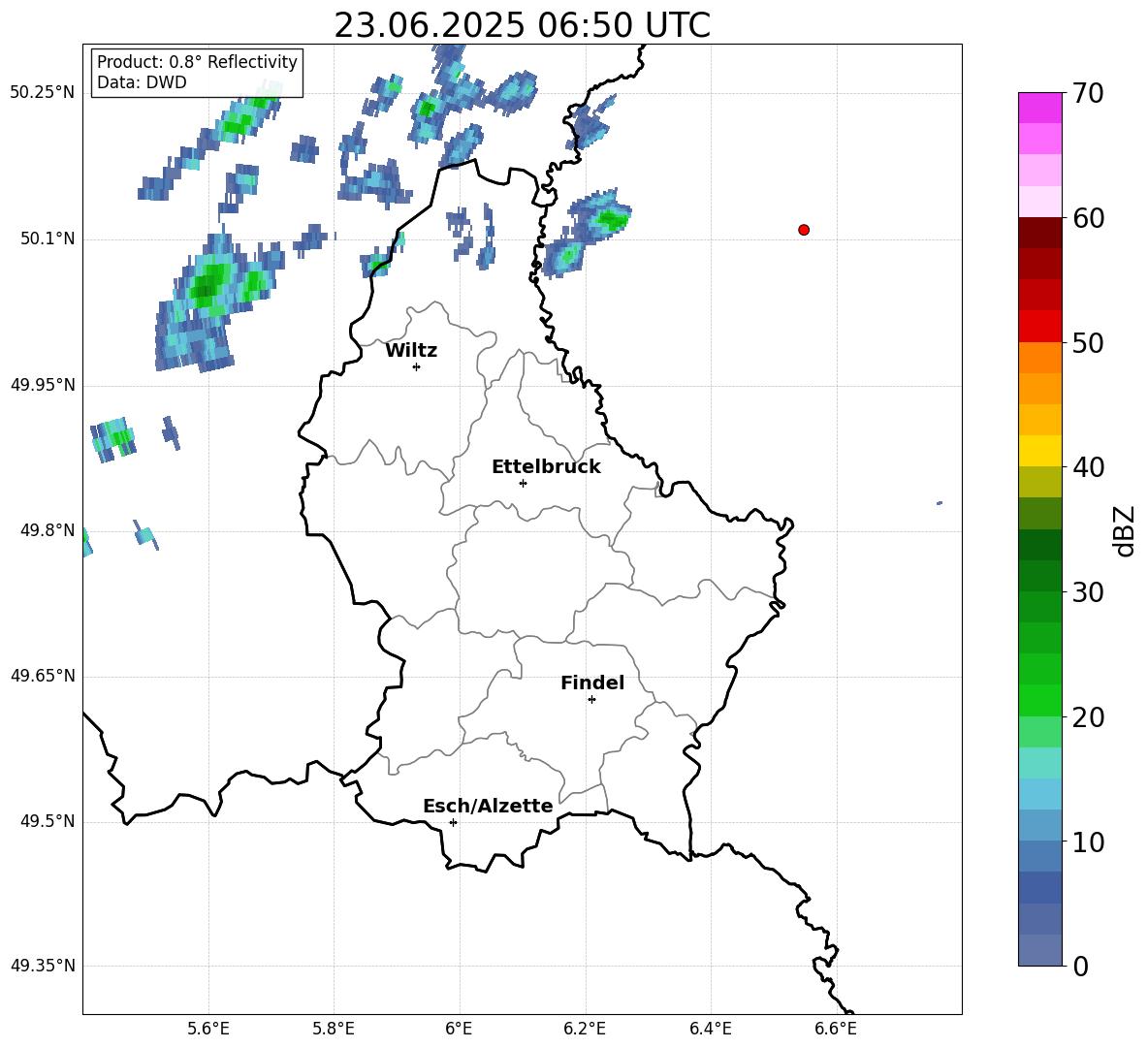Click the colorbar 40 tick label
Viewport: 1148px width, 1048px height.
1088,467
